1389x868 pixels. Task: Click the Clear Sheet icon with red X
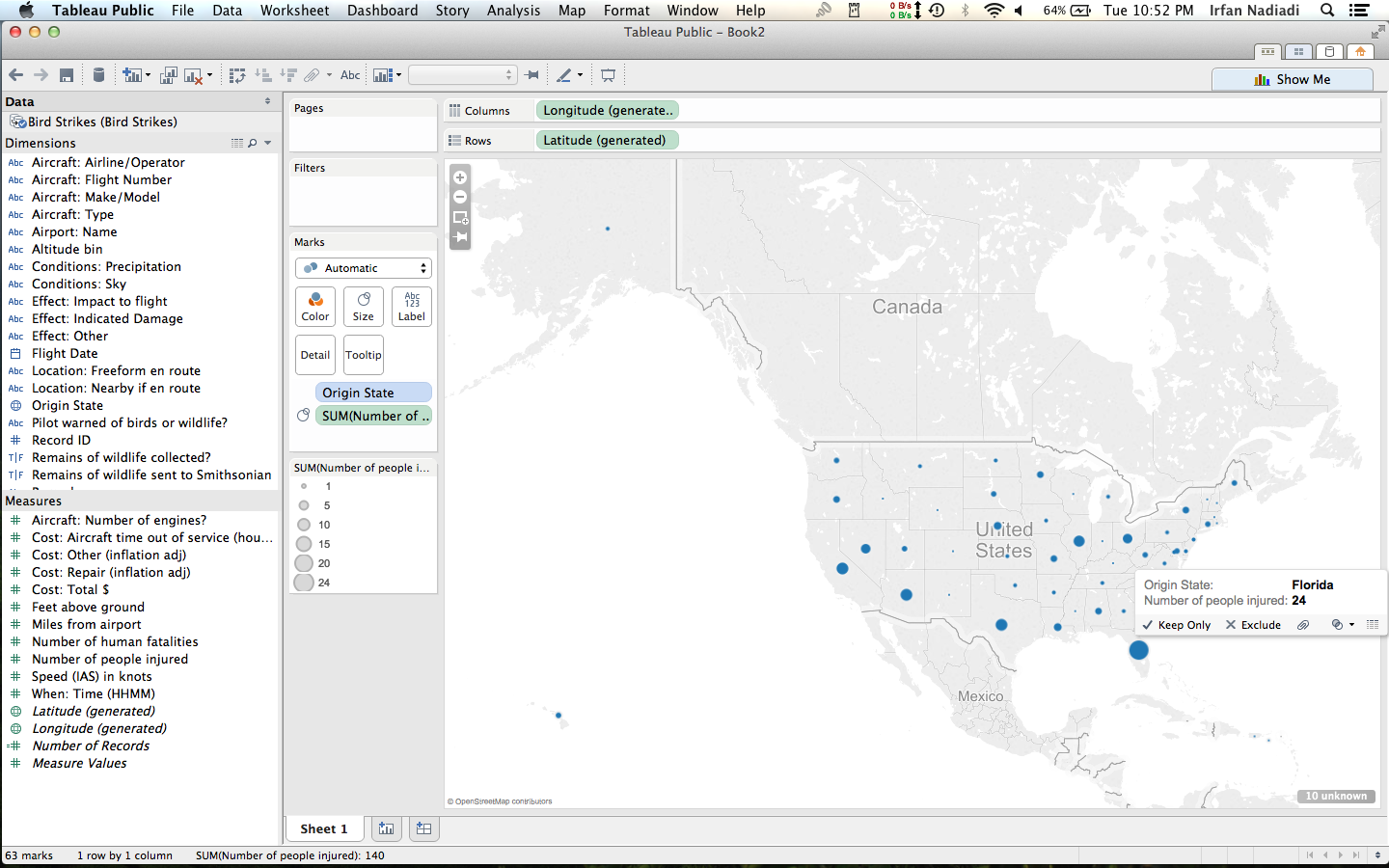click(x=194, y=75)
